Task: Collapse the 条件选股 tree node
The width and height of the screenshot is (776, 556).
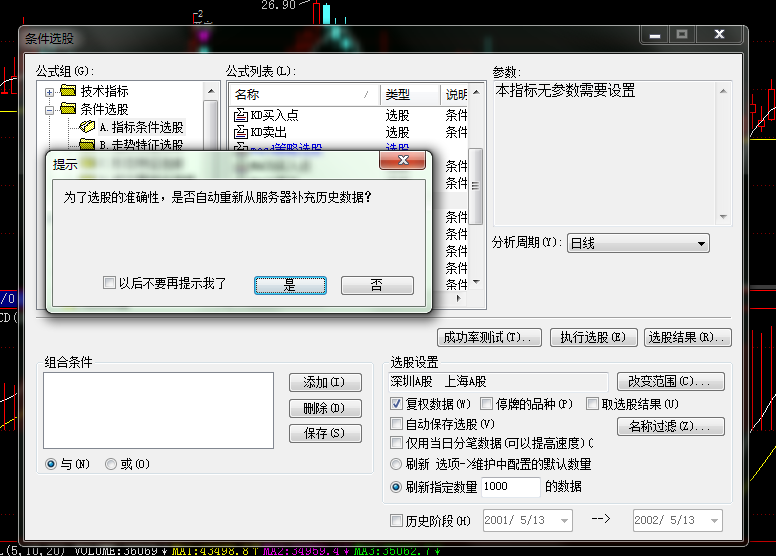Action: [49, 110]
